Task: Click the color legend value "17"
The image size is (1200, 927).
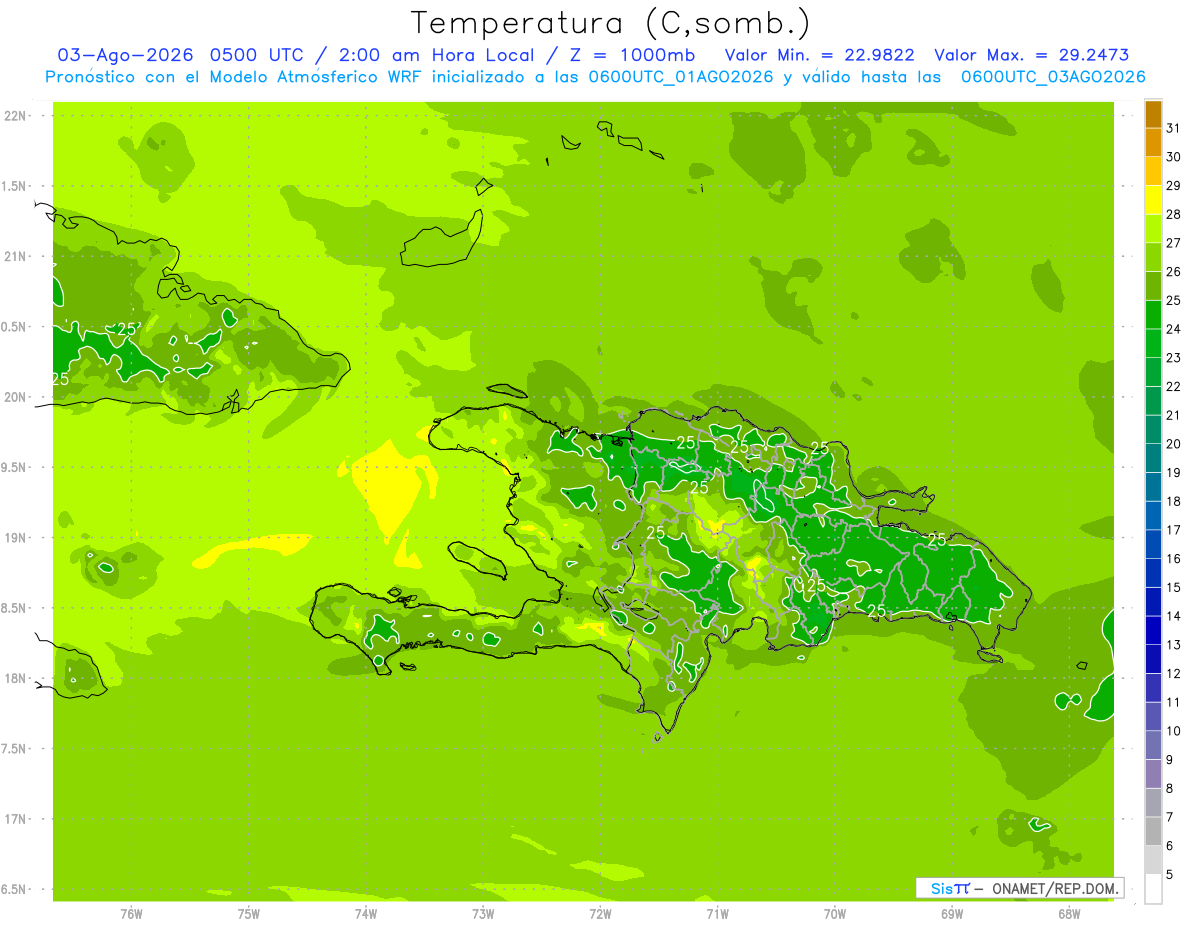Action: (1174, 530)
